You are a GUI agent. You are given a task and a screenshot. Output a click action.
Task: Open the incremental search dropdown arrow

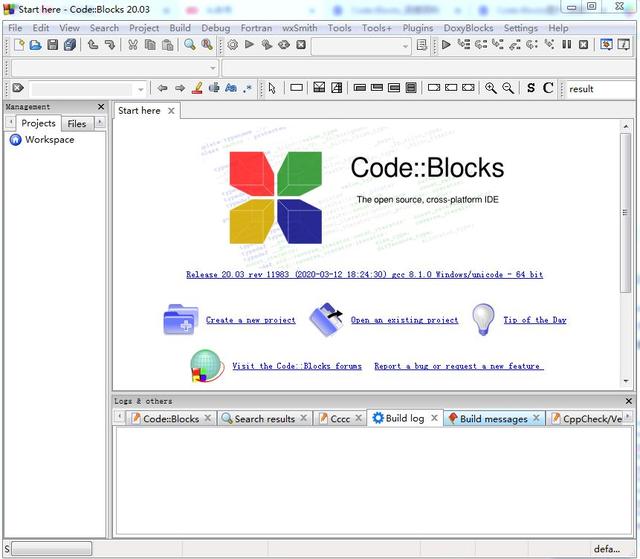point(140,89)
